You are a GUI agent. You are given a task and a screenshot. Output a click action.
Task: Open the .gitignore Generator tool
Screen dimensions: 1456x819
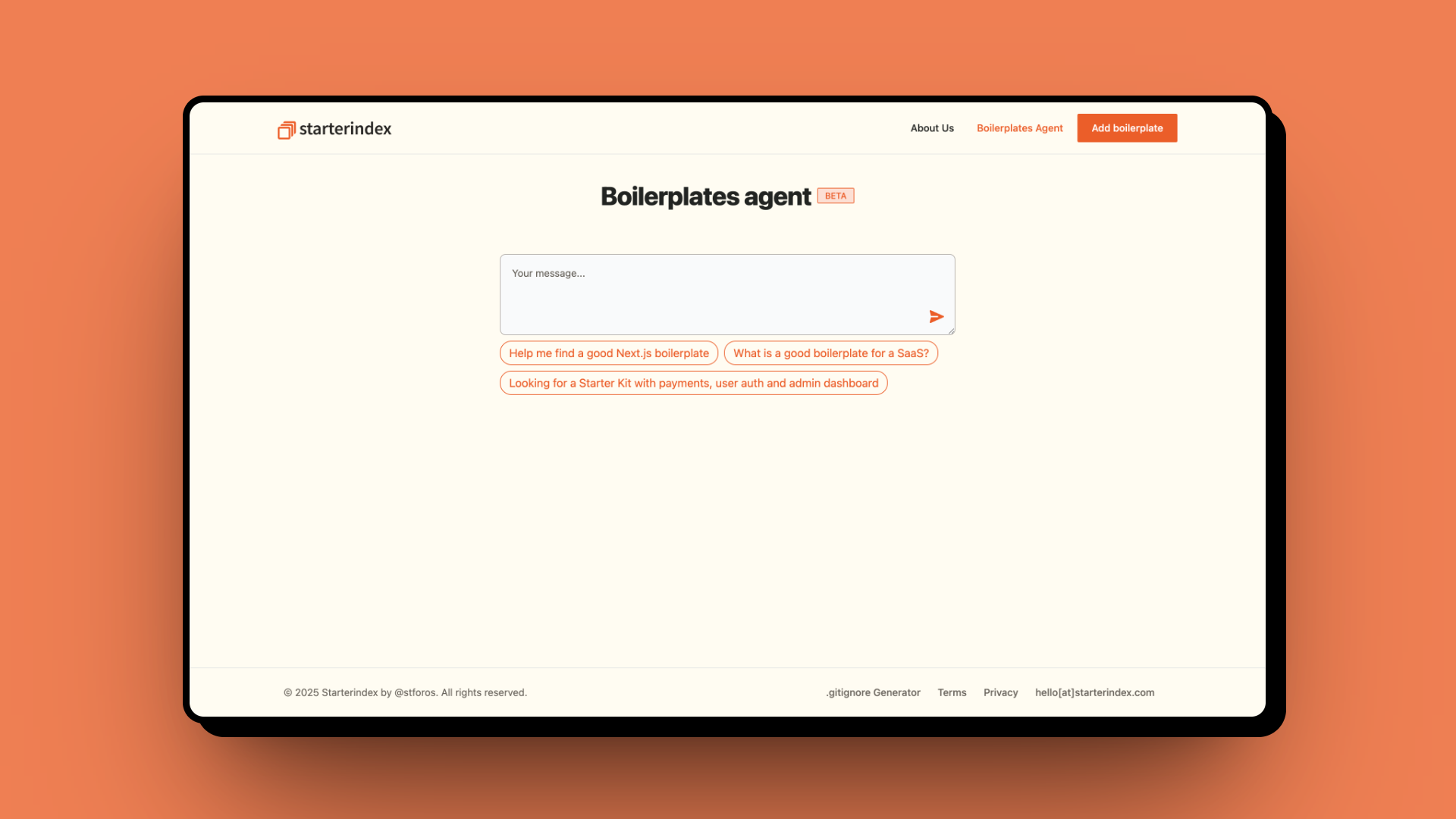point(873,692)
